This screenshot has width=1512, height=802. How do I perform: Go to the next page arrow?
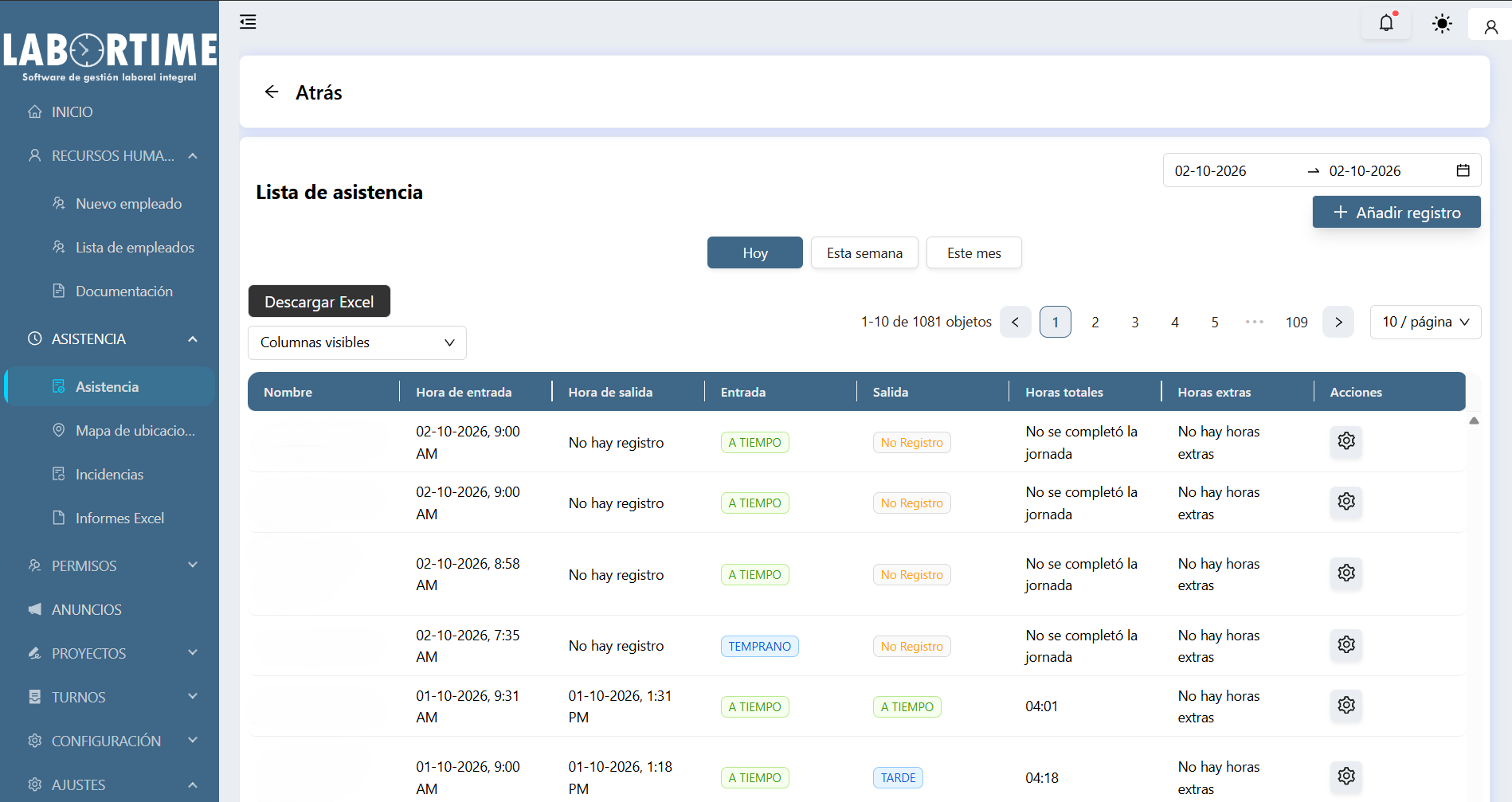pos(1338,322)
